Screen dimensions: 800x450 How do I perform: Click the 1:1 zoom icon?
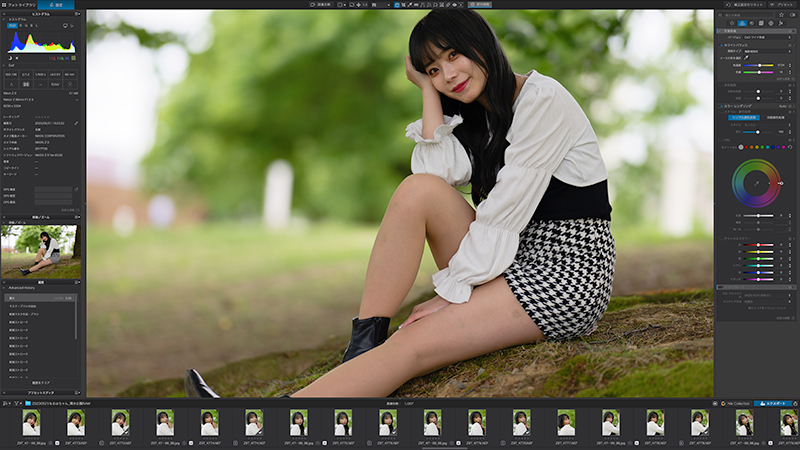pyautogui.click(x=365, y=5)
